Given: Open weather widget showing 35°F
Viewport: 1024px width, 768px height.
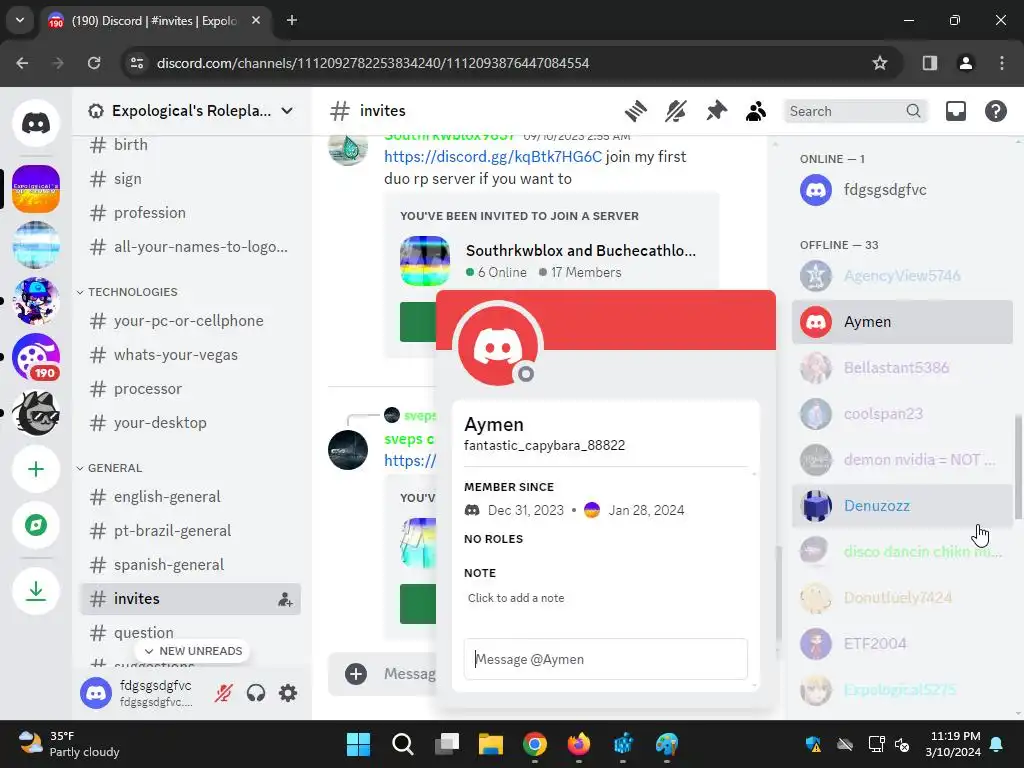Looking at the screenshot, I should (x=69, y=744).
